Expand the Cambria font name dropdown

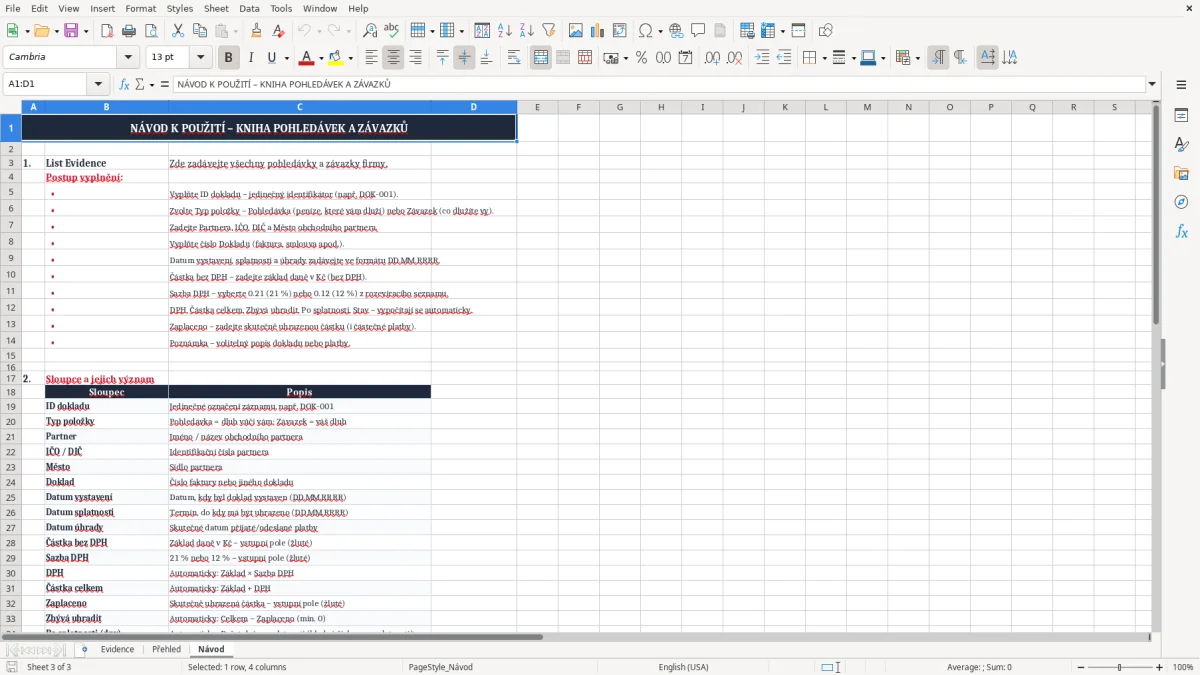[128, 58]
